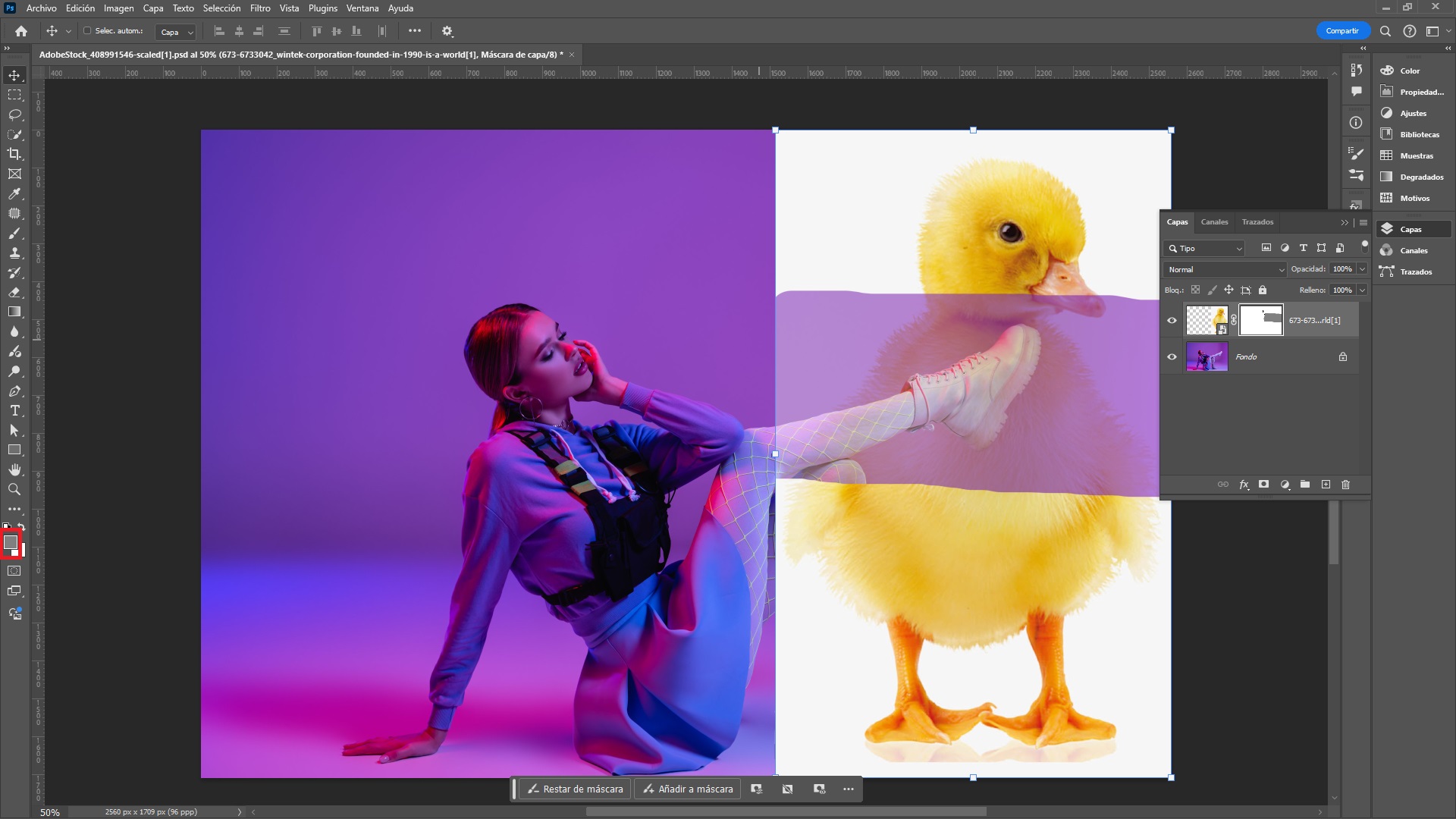Select the Eraser tool
Viewport: 1456px width, 819px height.
pyautogui.click(x=14, y=292)
